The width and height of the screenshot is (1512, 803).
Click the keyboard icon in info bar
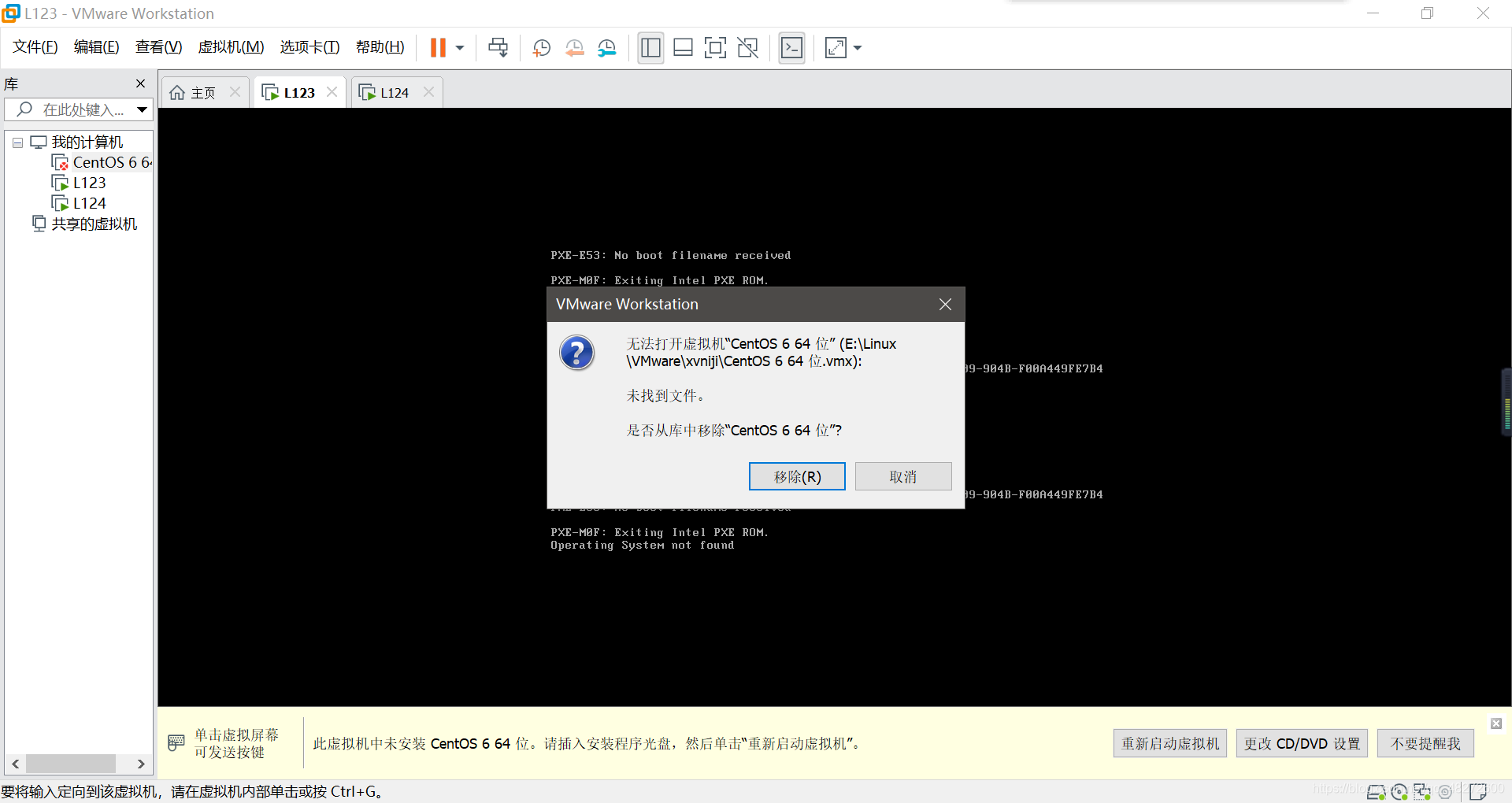pyautogui.click(x=176, y=742)
